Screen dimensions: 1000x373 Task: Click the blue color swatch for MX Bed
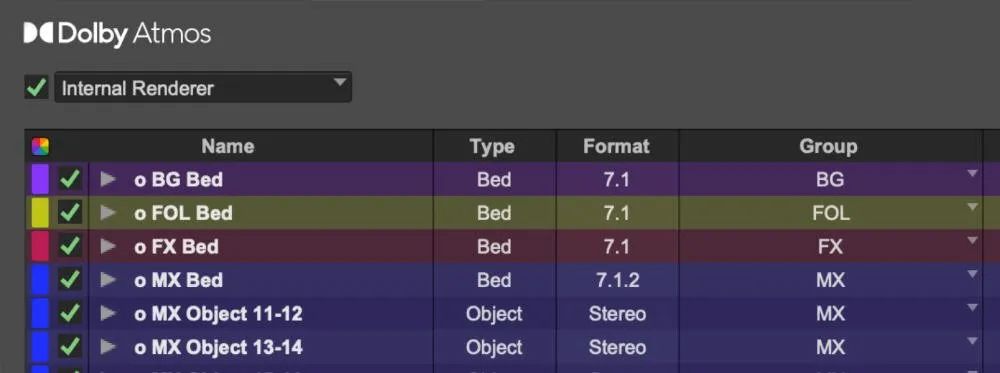click(x=40, y=280)
